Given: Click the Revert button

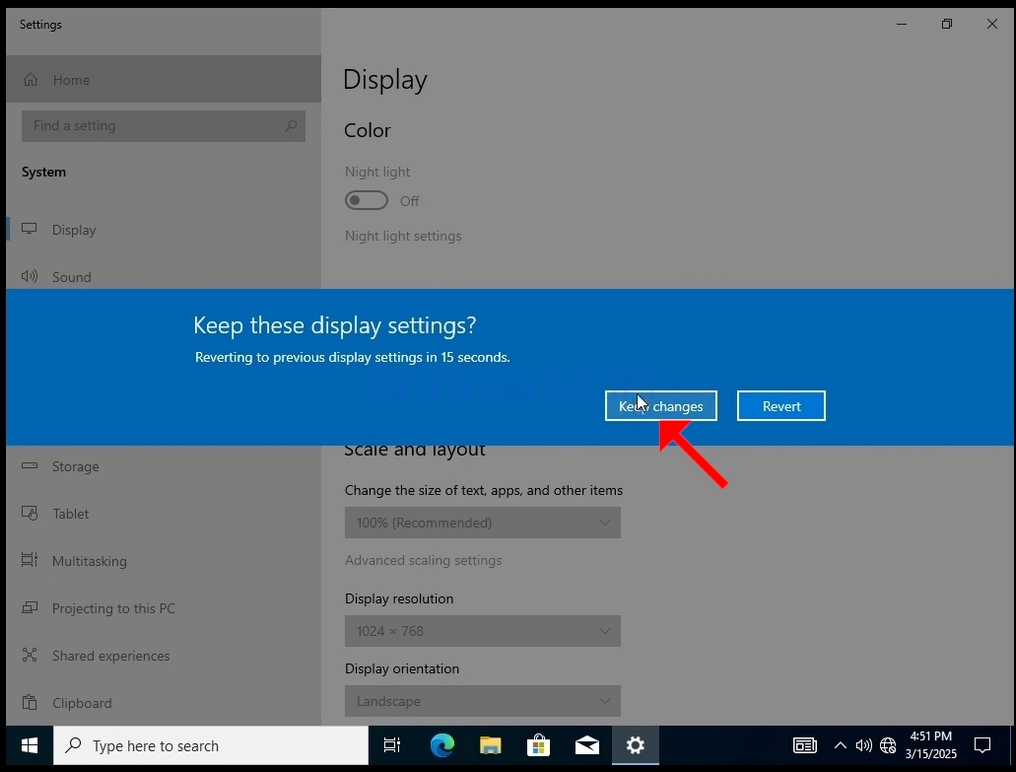Looking at the screenshot, I should point(781,406).
